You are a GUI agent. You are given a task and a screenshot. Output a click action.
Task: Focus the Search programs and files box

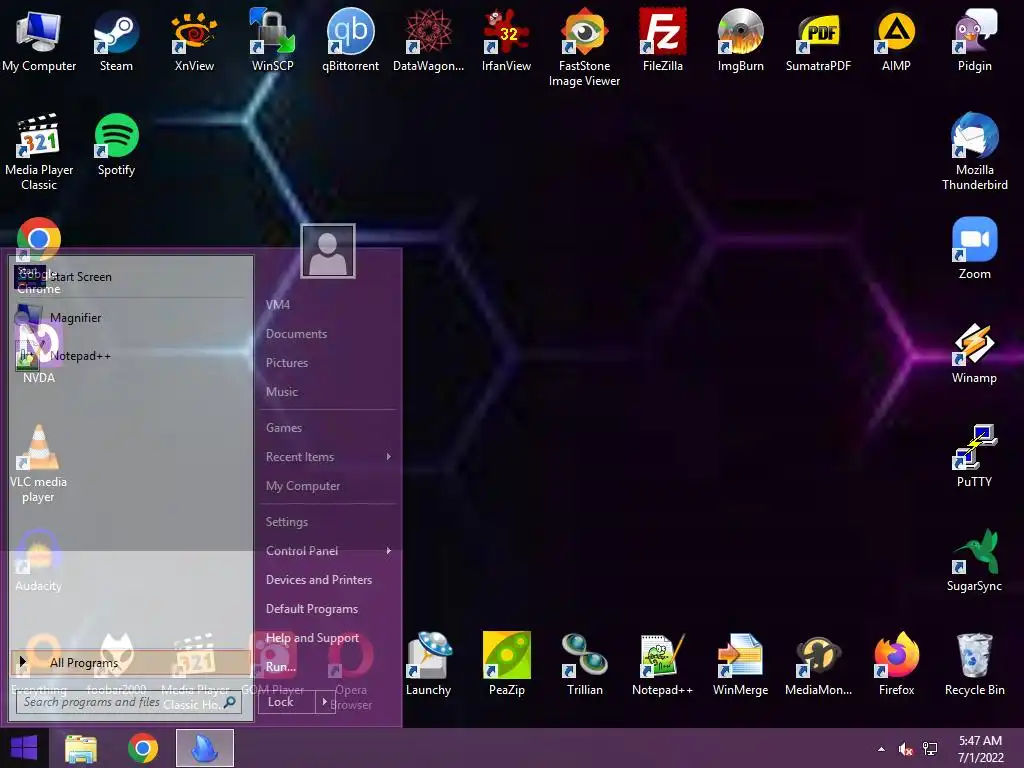(x=129, y=702)
